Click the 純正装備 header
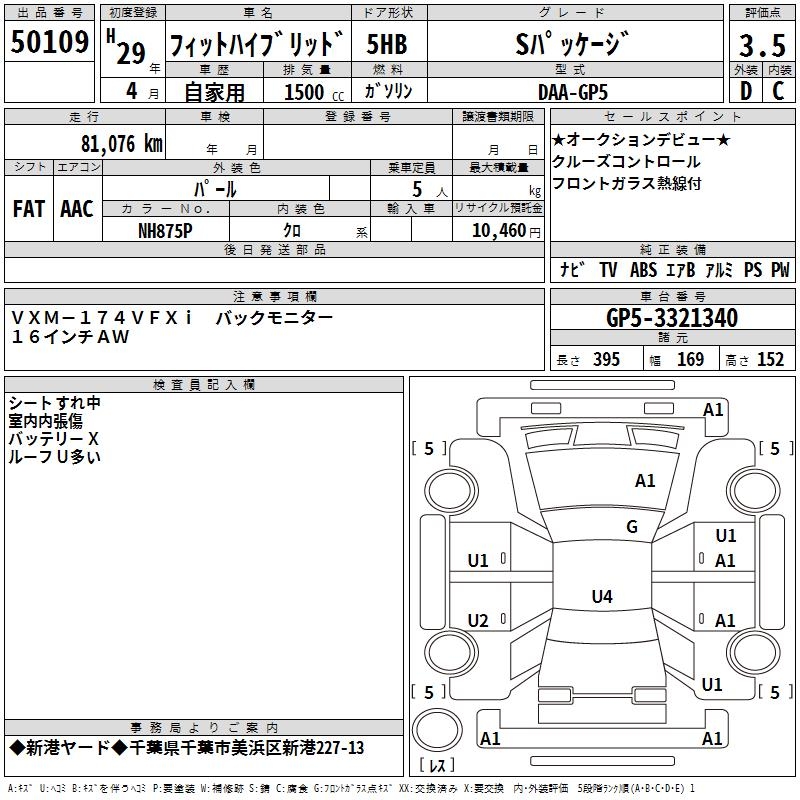The height and width of the screenshot is (800, 800). coord(672,249)
